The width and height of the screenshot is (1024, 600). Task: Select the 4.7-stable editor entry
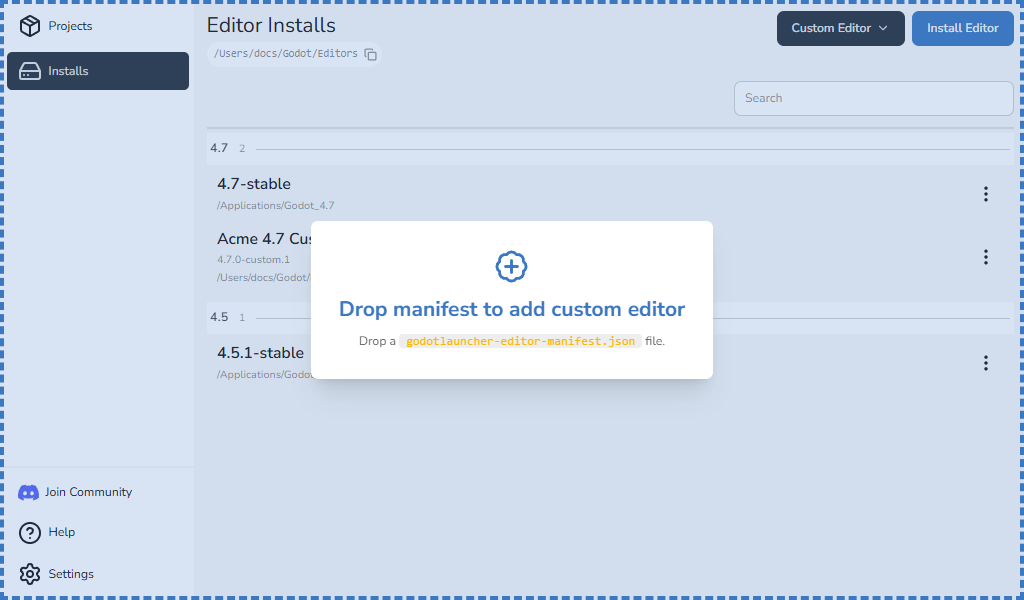pos(610,194)
